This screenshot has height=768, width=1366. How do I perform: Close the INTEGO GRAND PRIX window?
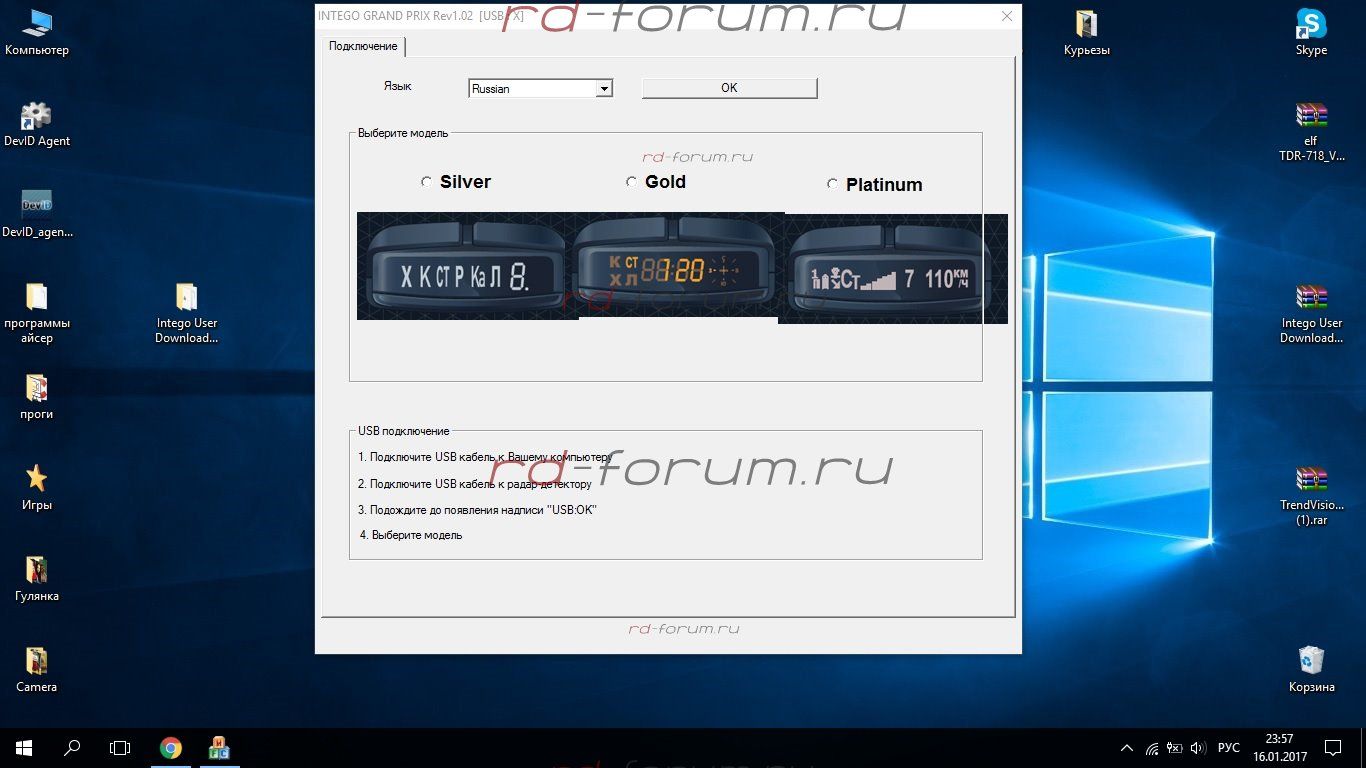tap(1007, 16)
